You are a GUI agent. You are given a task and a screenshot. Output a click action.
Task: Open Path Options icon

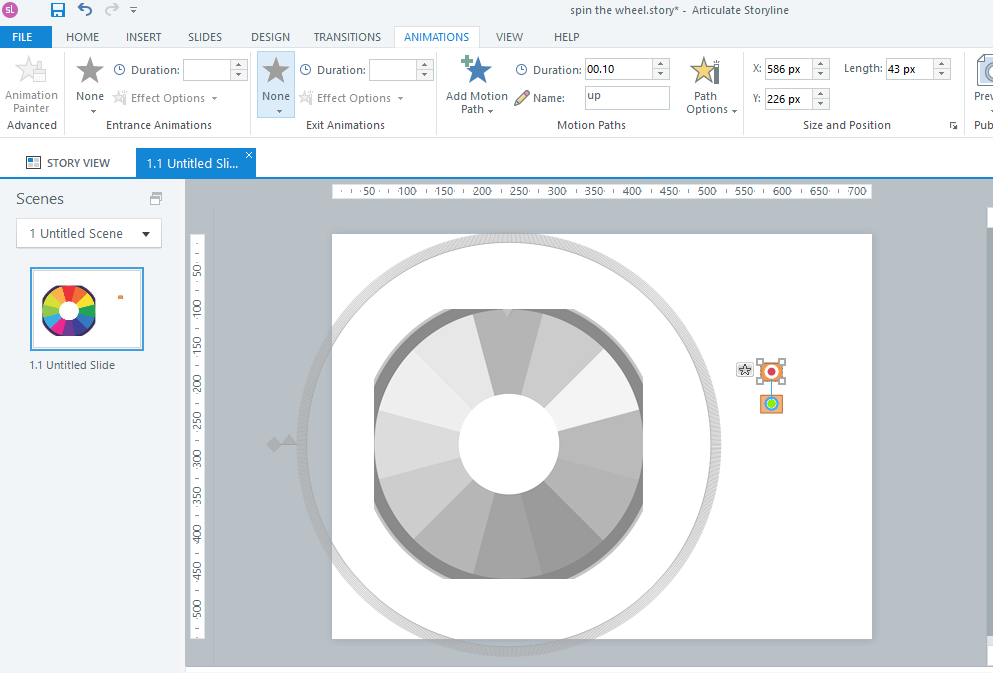point(705,72)
